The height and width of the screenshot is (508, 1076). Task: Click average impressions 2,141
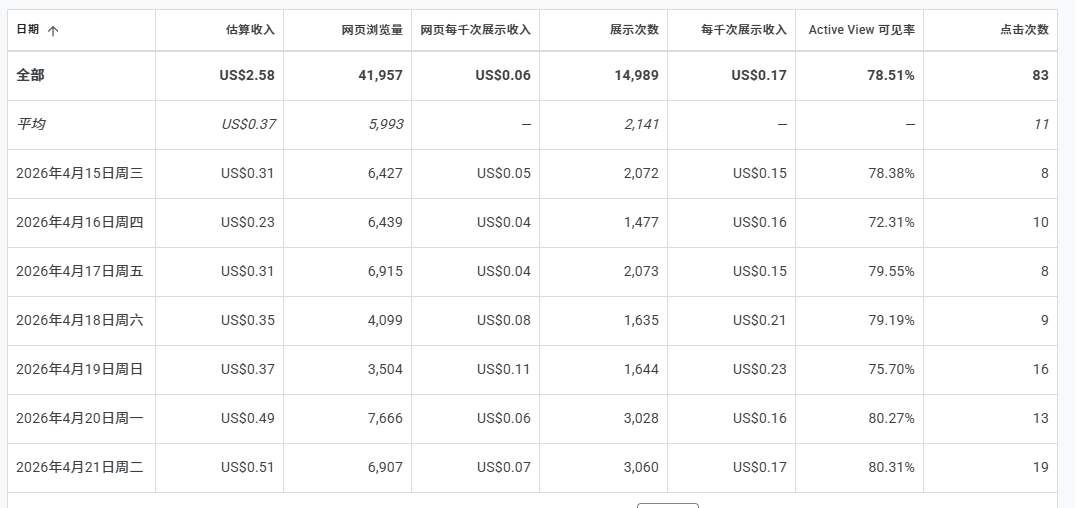pos(642,124)
